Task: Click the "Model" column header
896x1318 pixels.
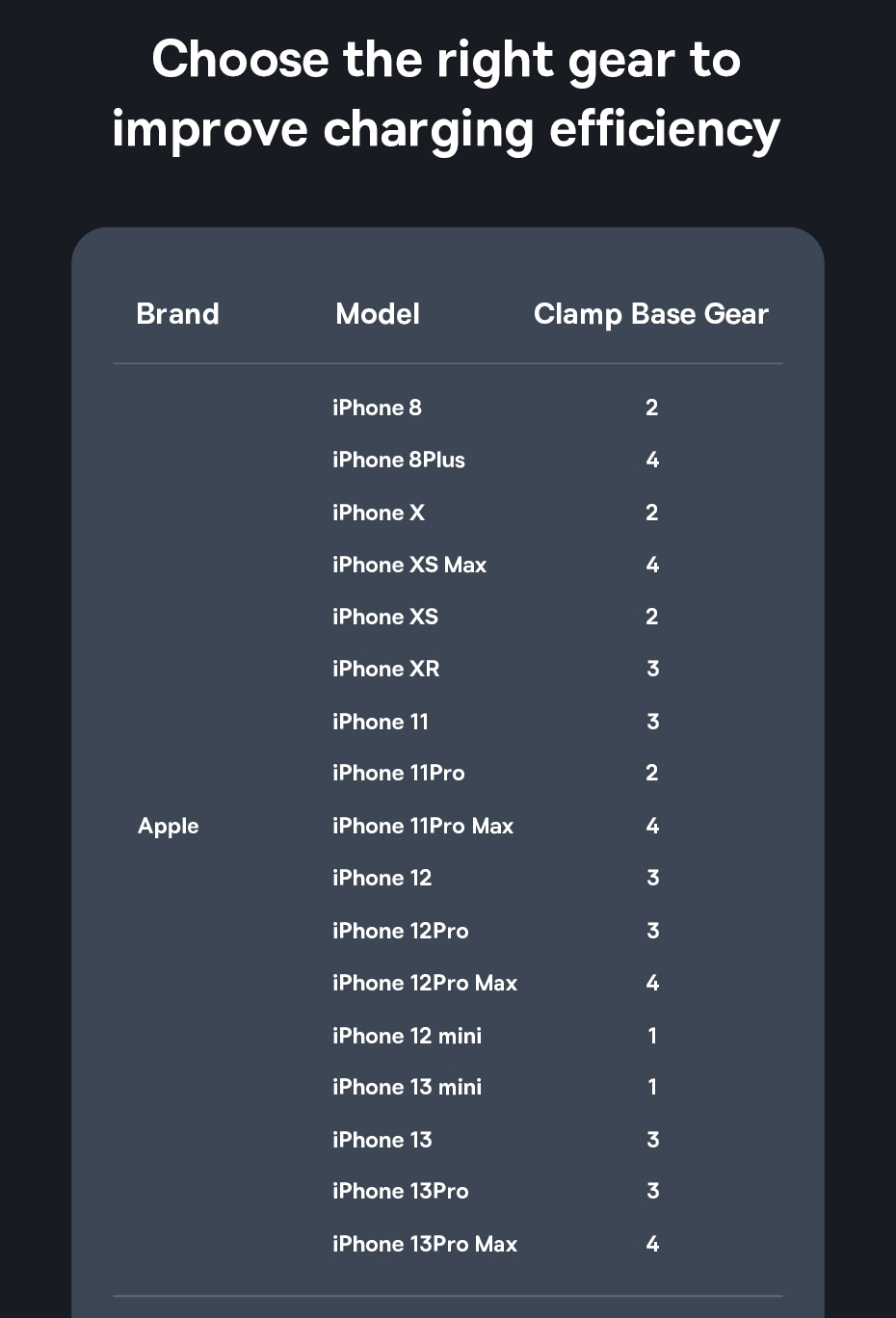Action: tap(377, 314)
